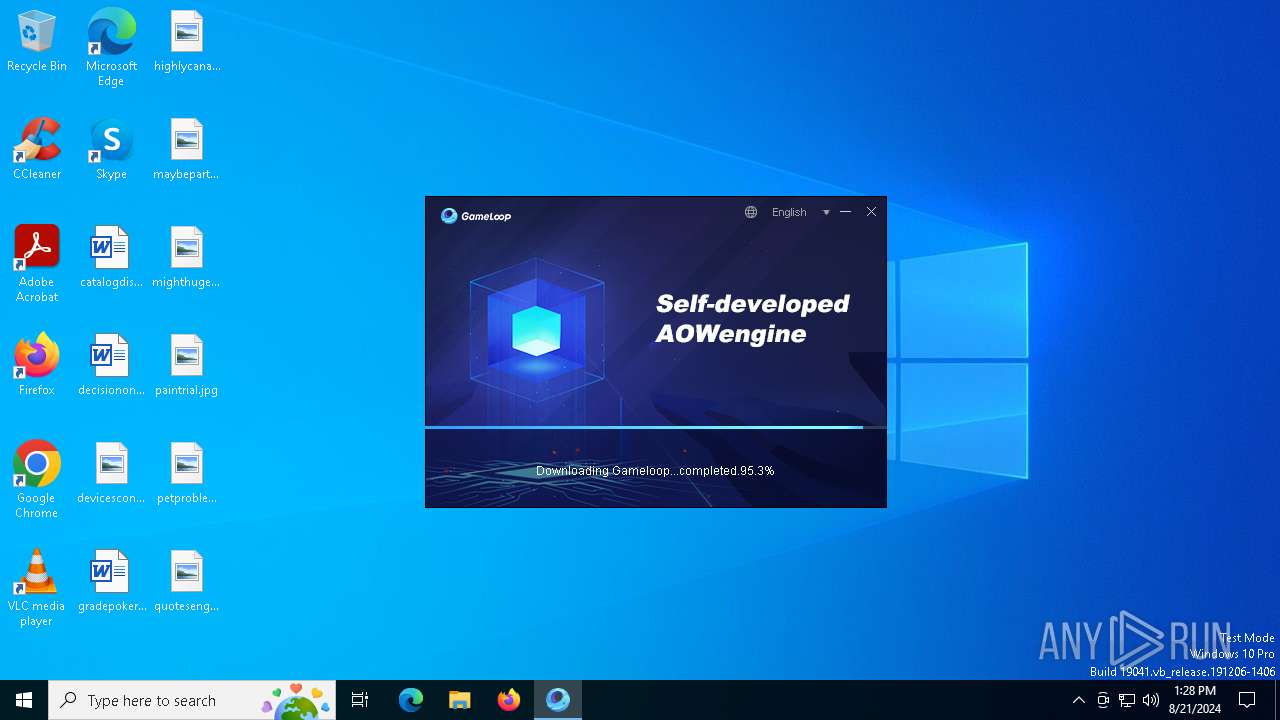Click the volume speaker tray icon
Screen dimensions: 1280x720
[x=1151, y=700]
